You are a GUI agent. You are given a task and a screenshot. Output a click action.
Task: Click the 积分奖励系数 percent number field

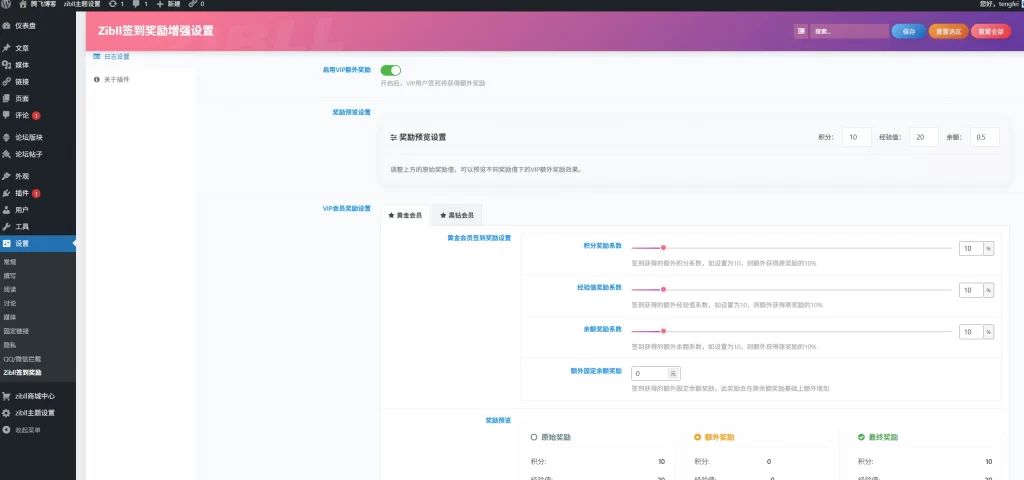pyautogui.click(x=971, y=249)
